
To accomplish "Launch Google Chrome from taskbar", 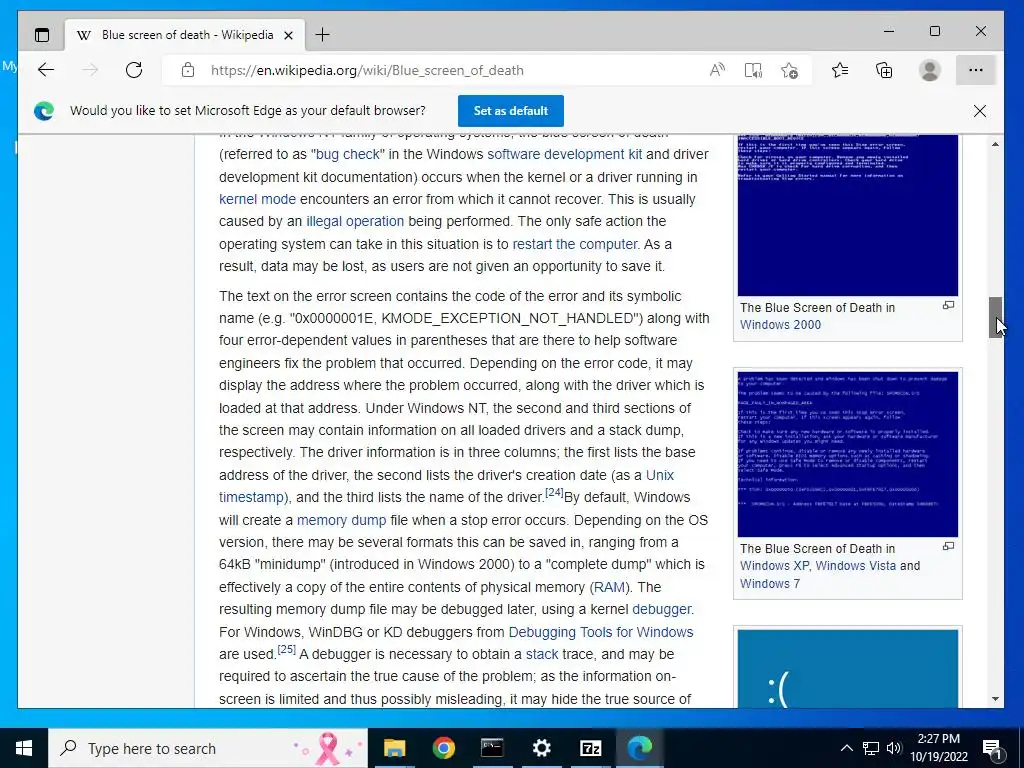I will coord(443,748).
